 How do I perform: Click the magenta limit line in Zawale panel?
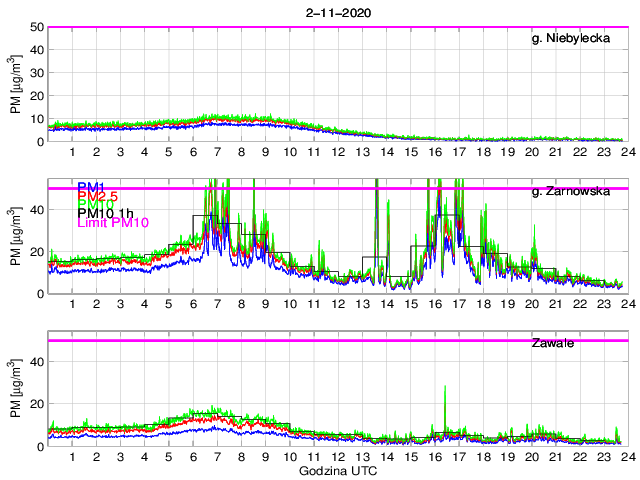pyautogui.click(x=300, y=341)
